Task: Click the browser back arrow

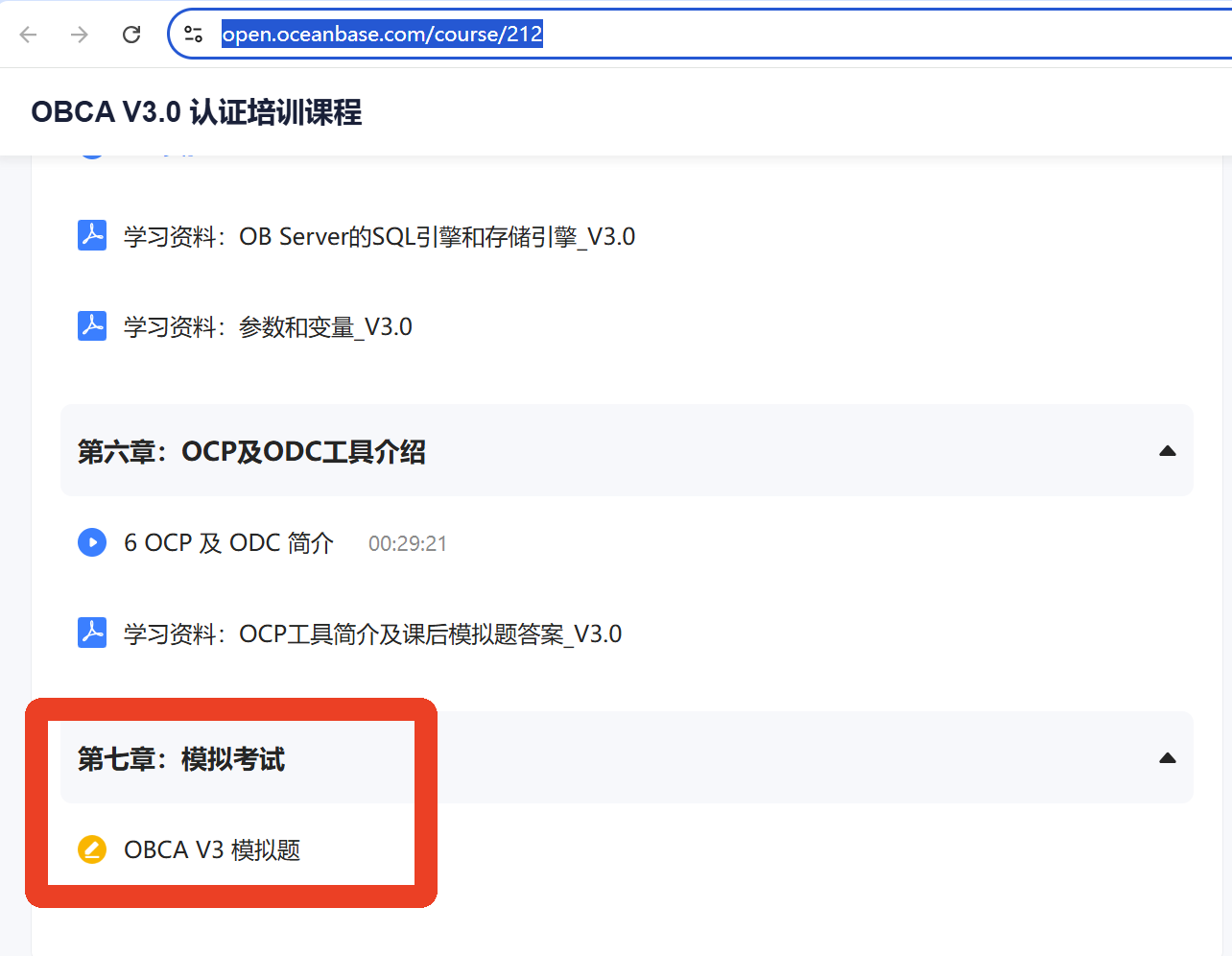Action: 29,35
